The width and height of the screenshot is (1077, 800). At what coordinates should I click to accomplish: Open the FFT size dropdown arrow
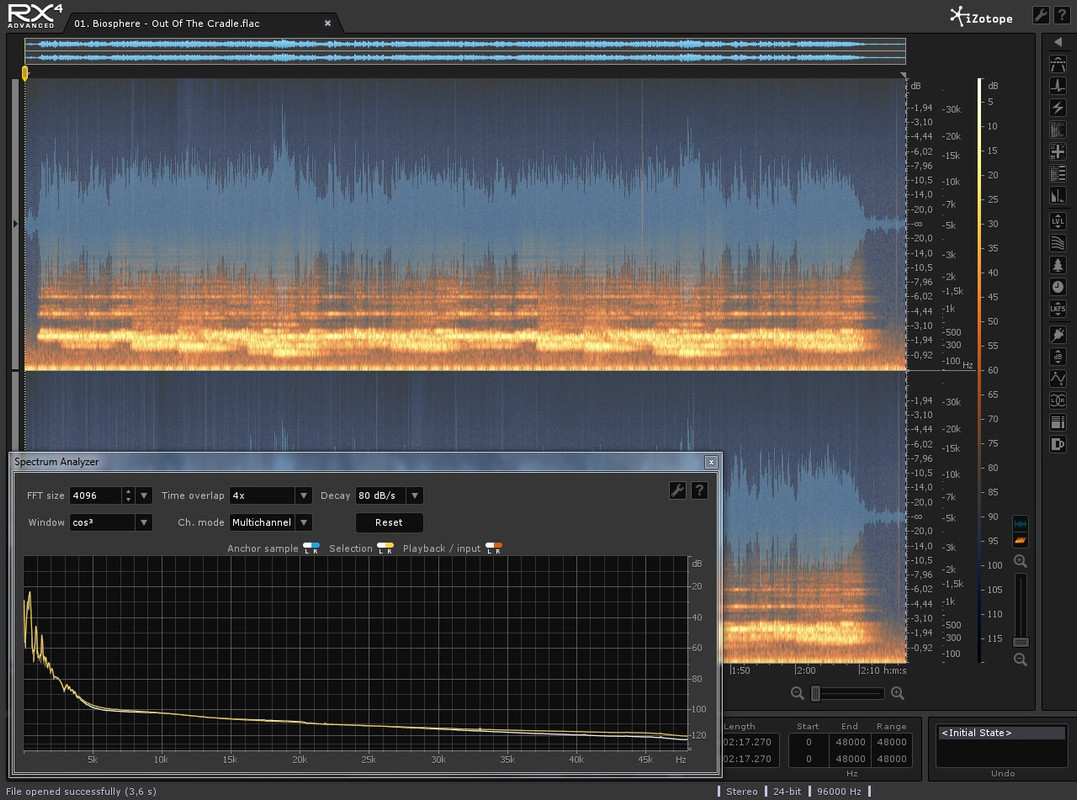pos(144,496)
